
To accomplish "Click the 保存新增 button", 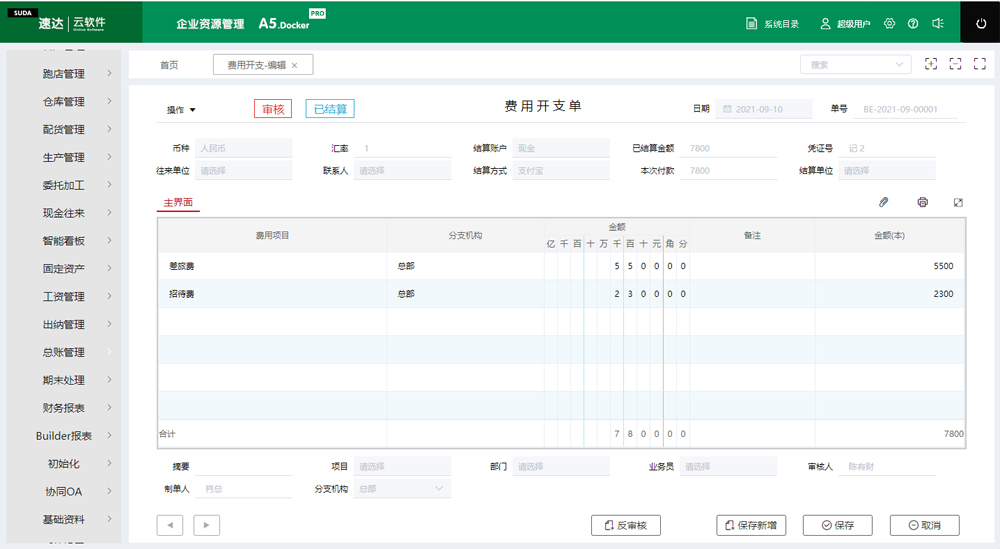I will (751, 525).
